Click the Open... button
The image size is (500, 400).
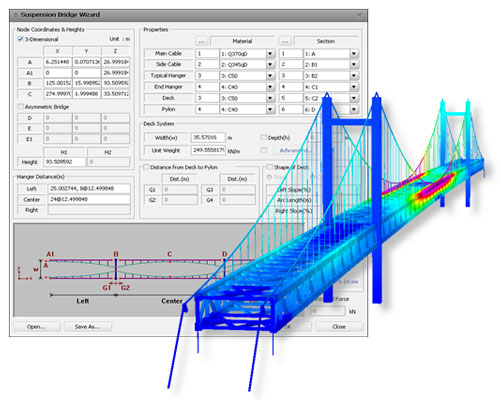click(x=37, y=327)
